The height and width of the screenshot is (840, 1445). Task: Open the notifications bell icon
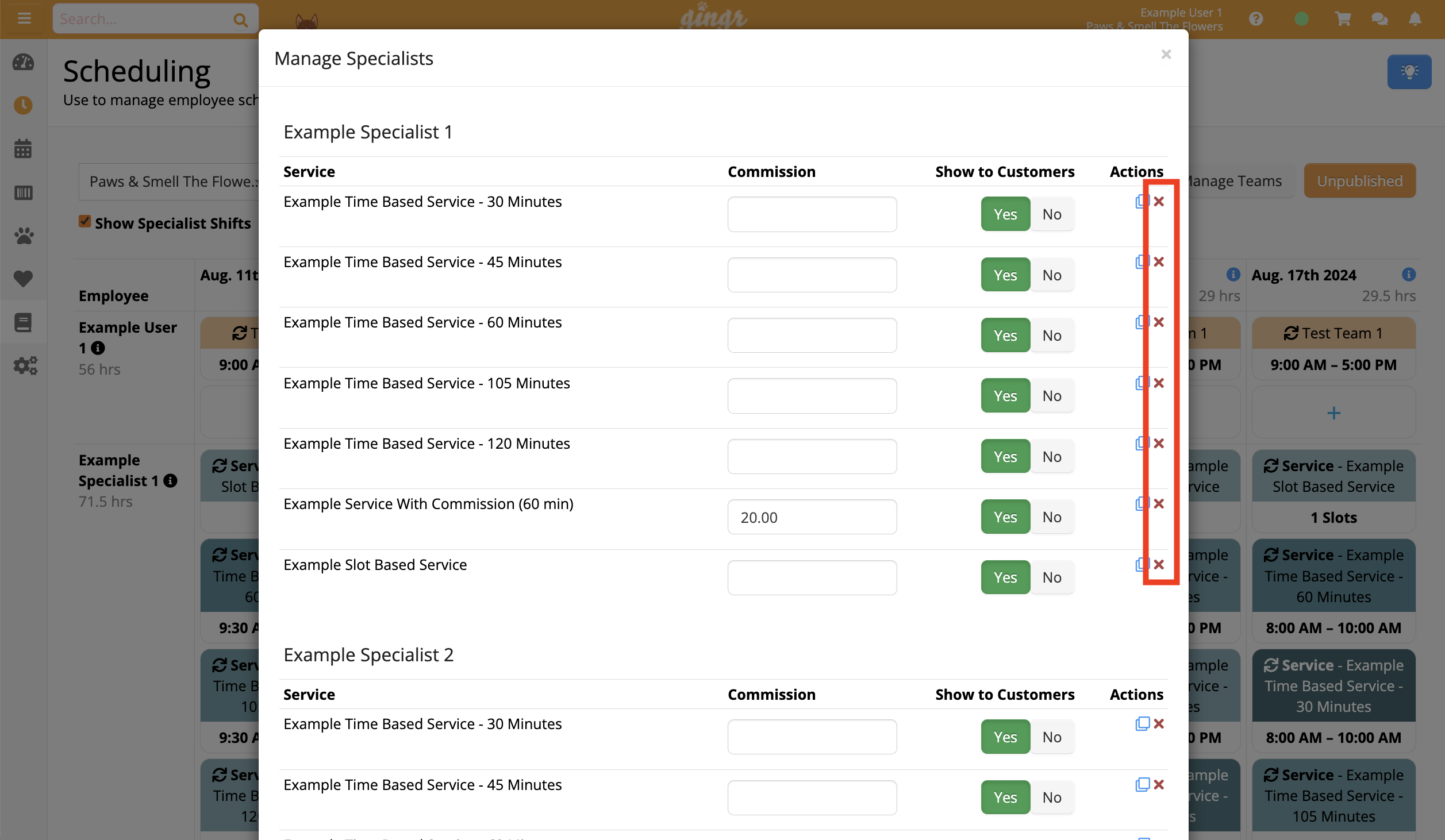click(x=1416, y=18)
